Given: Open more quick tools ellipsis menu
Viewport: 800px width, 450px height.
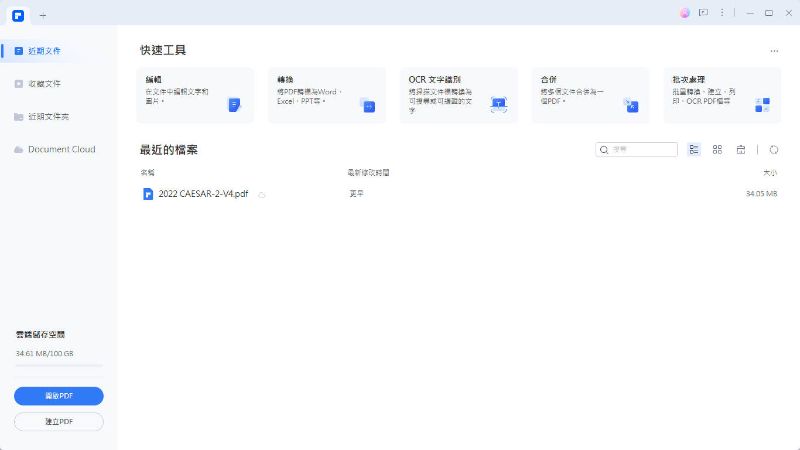Looking at the screenshot, I should point(774,51).
